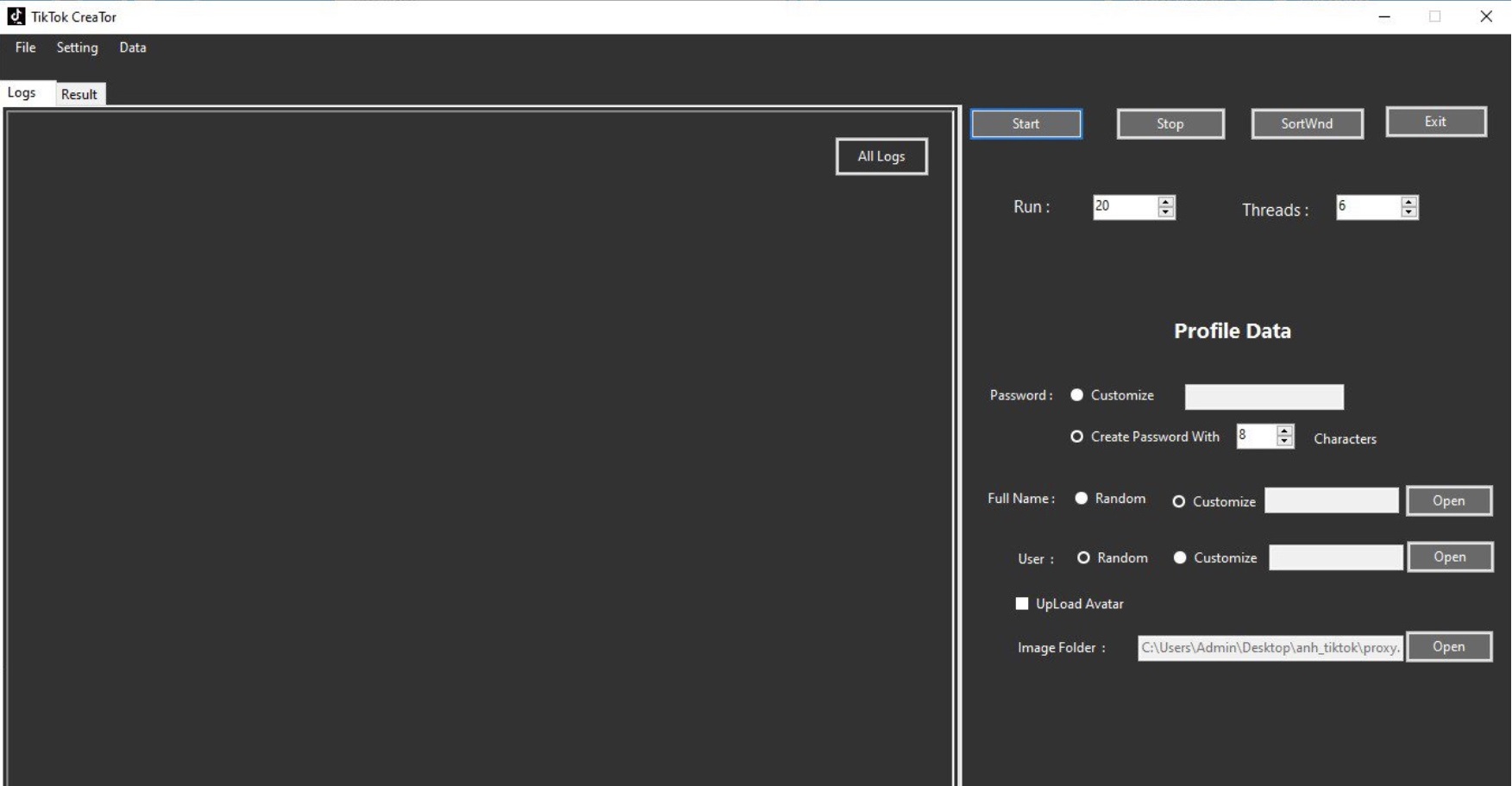Screen dimensions: 1512x786
Task: Click the SortWnd button
Action: coord(1307,123)
